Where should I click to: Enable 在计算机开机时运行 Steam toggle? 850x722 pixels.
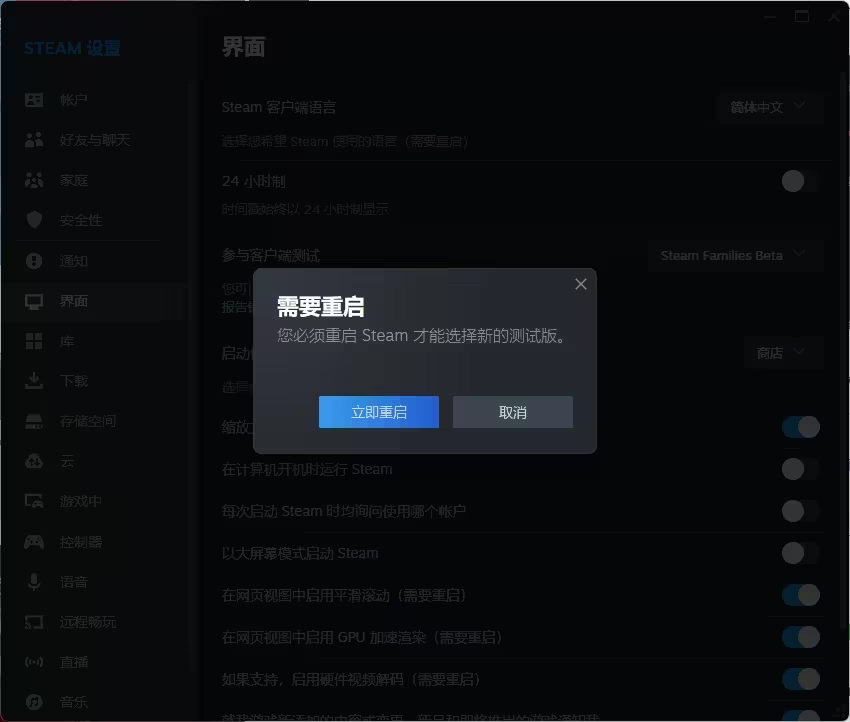[x=800, y=469]
